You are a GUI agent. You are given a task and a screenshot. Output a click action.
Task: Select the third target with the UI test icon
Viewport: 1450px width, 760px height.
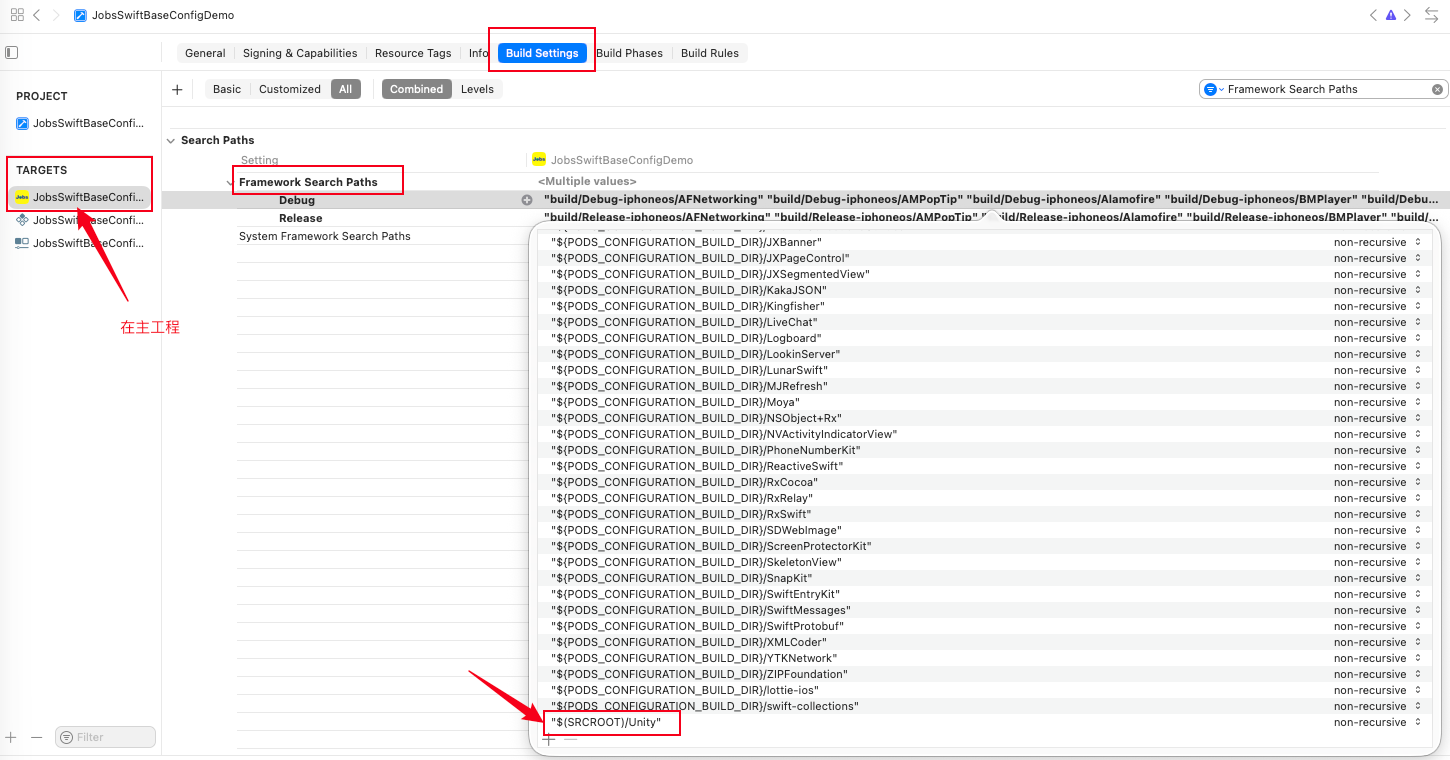[22, 243]
